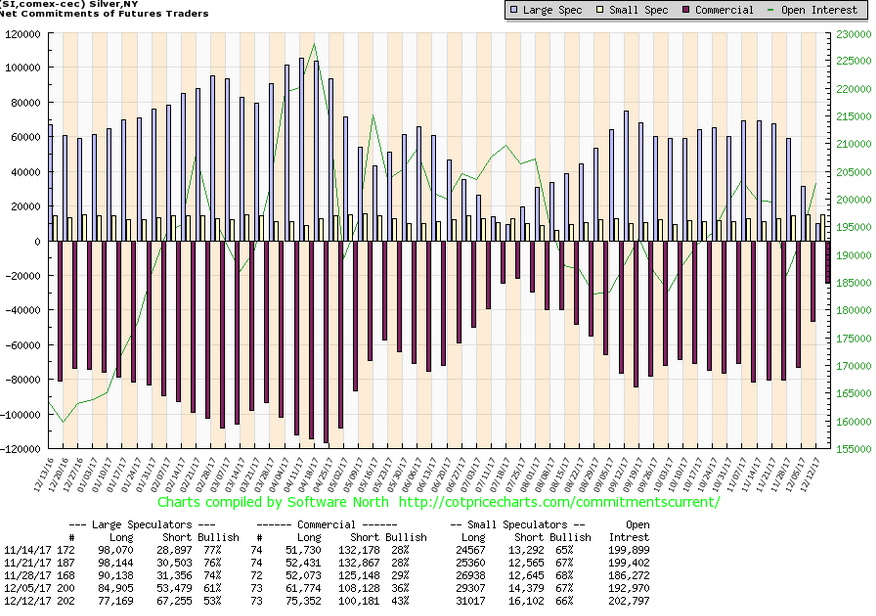Screen dimensions: 876x616
Task: Click the 12/12/17 date label on x-axis
Action: click(821, 472)
